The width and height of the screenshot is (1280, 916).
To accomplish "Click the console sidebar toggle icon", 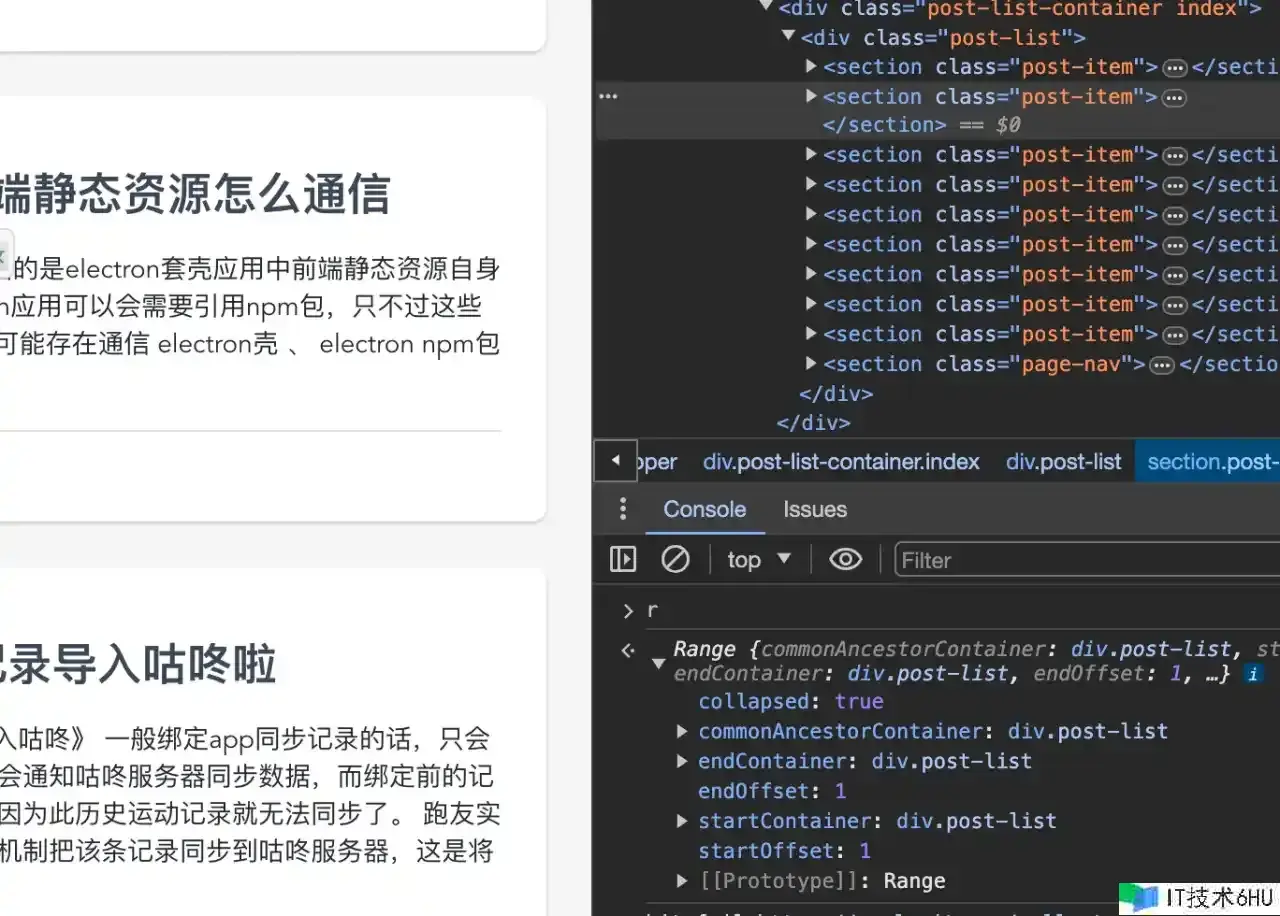I will point(623,559).
